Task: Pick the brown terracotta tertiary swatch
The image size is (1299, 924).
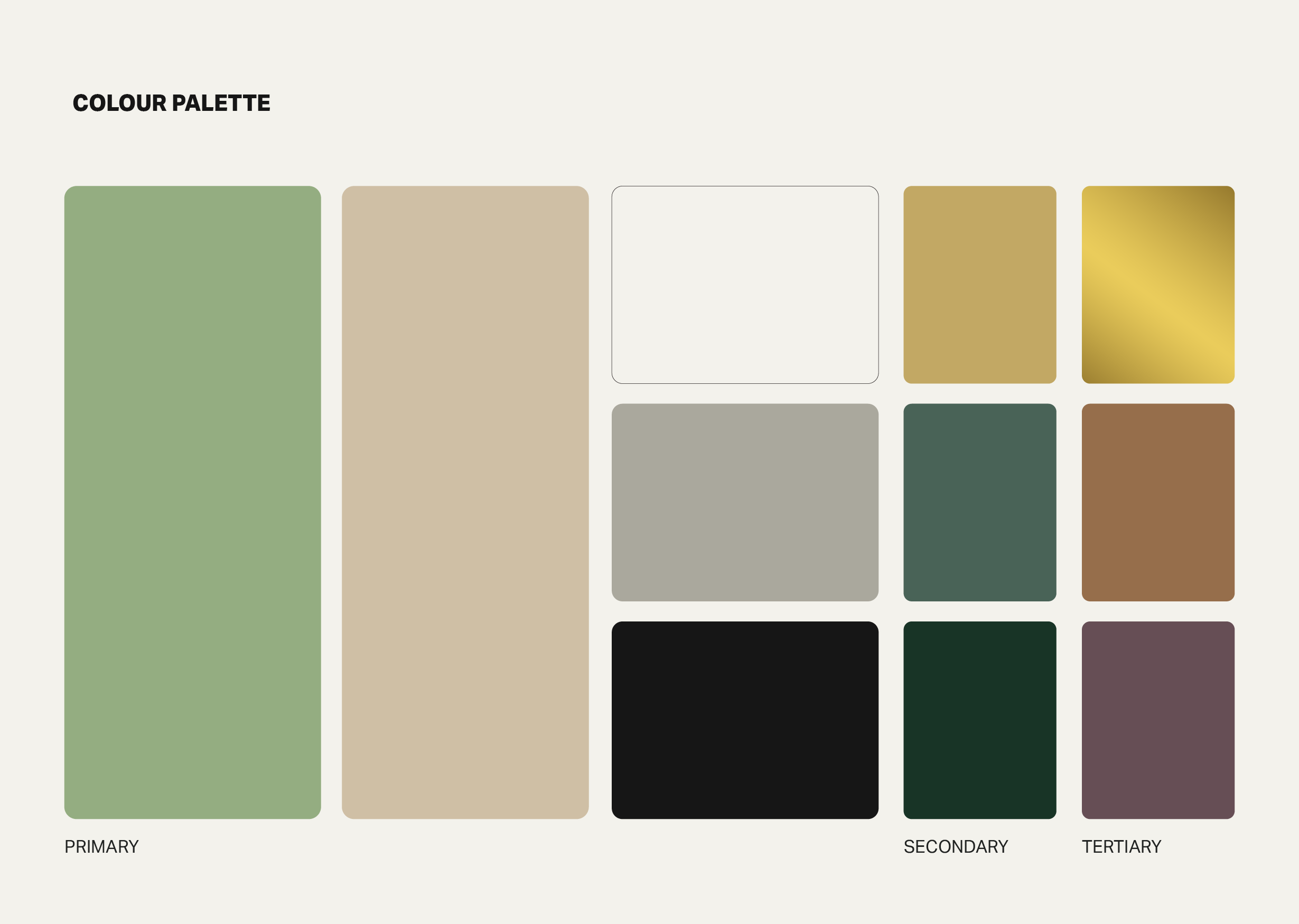Action: pos(1158,503)
